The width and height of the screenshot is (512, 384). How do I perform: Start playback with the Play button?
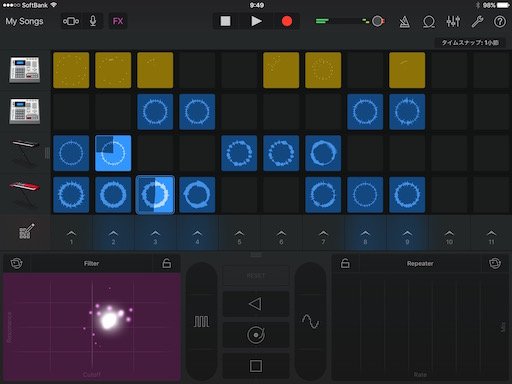[256, 21]
